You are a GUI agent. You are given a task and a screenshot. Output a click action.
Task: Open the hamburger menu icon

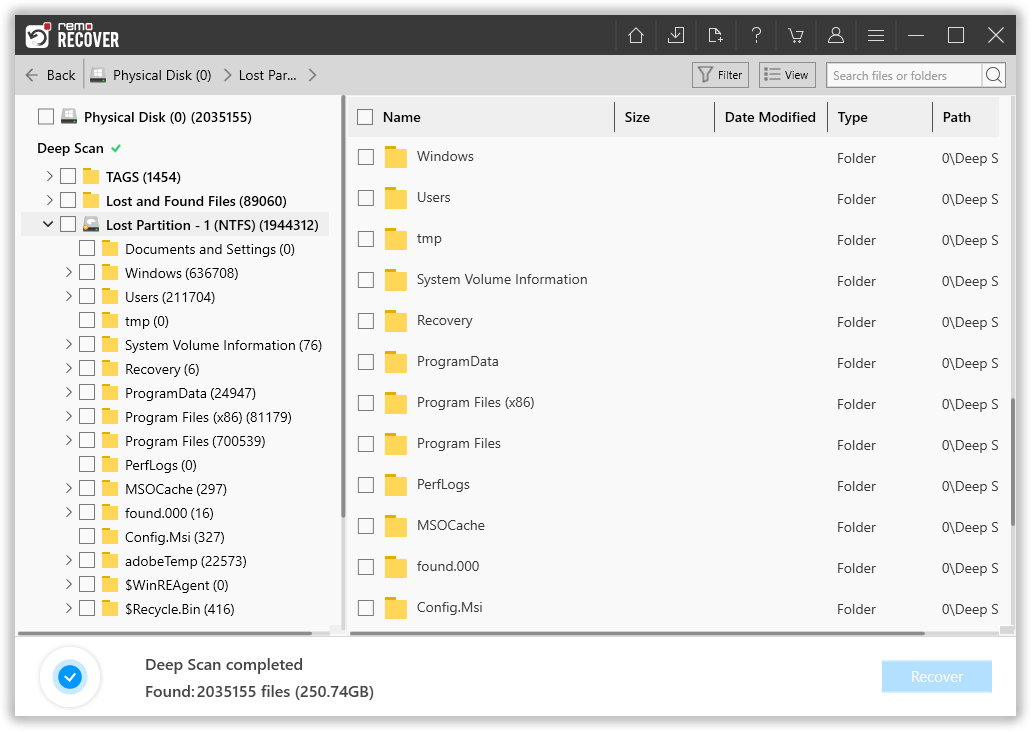pyautogui.click(x=876, y=36)
